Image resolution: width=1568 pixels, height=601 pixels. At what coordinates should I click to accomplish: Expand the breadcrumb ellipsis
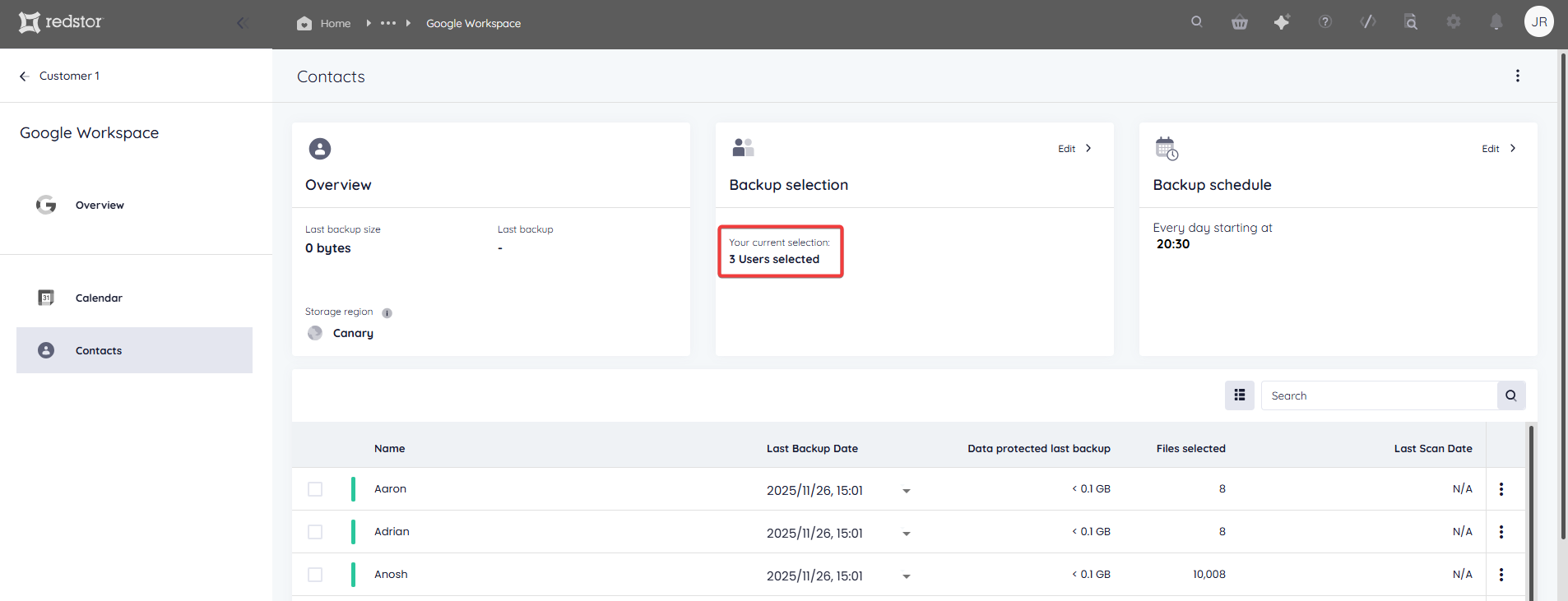coord(388,23)
